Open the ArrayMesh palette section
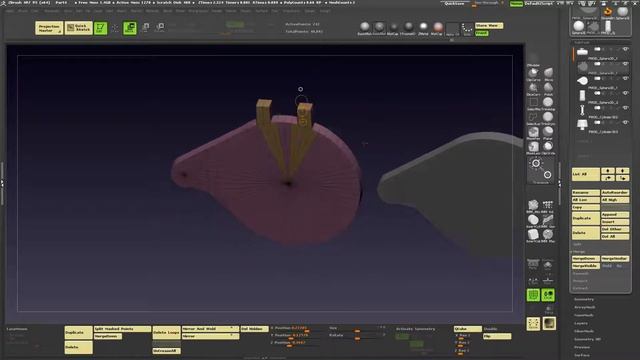The height and width of the screenshot is (360, 640). point(584,307)
